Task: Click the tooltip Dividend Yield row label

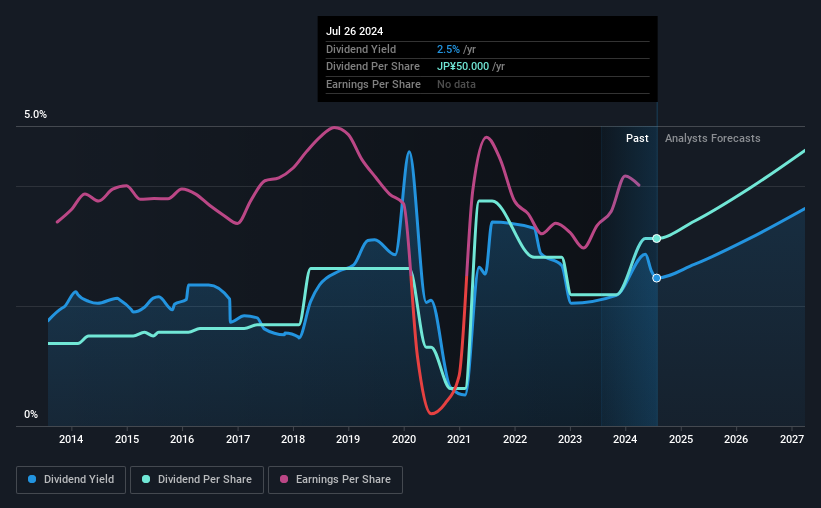Action: point(361,49)
